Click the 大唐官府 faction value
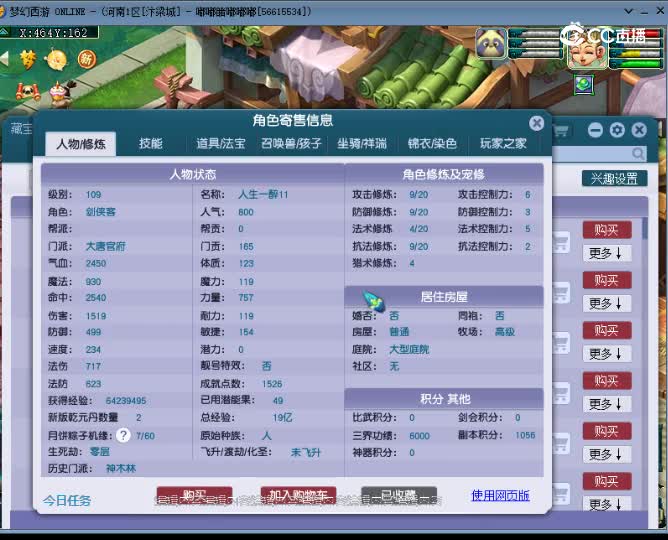This screenshot has height=540, width=668. click(x=105, y=246)
